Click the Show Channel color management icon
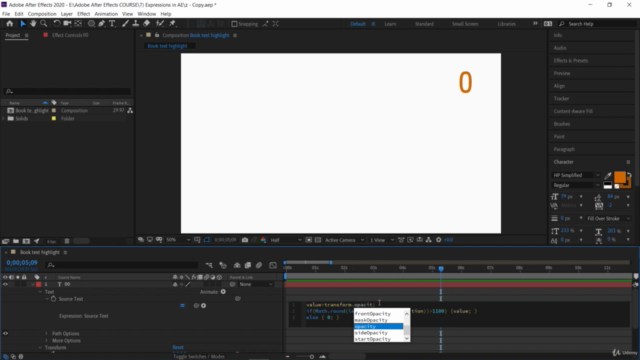Image resolution: width=640 pixels, height=360 pixels. tap(263, 240)
